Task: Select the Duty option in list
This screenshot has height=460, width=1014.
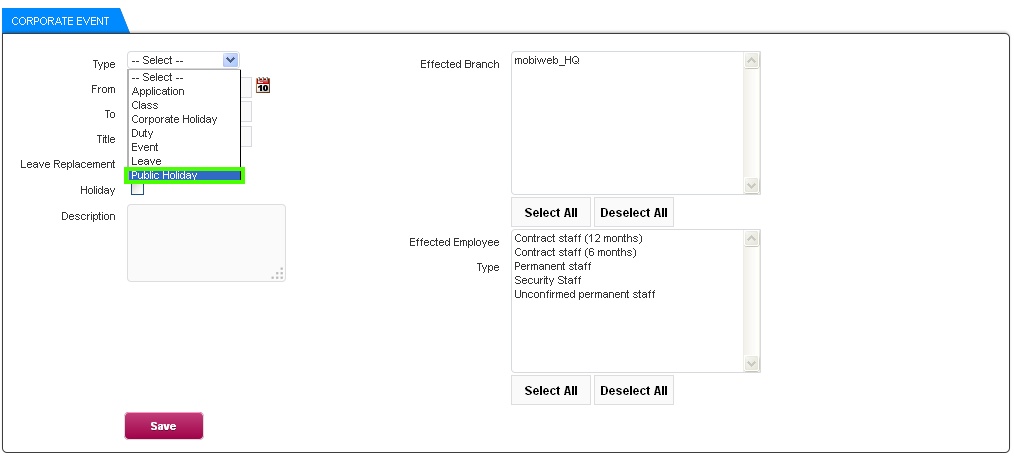Action: click(x=184, y=133)
